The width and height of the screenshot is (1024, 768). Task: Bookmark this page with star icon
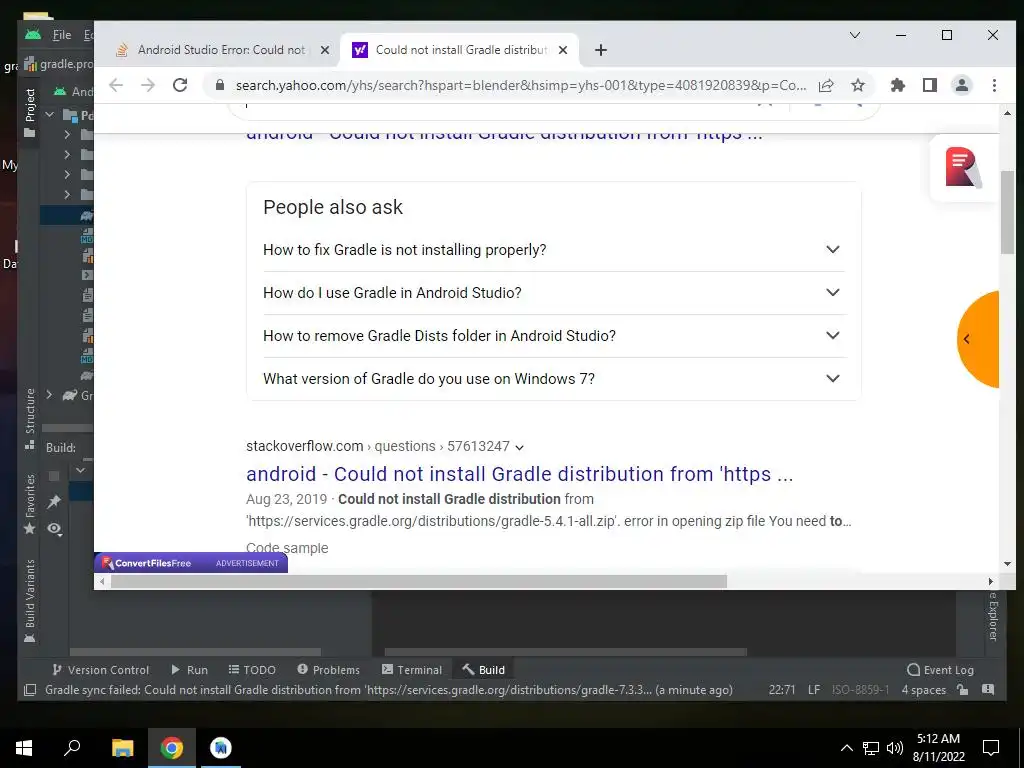[858, 85]
